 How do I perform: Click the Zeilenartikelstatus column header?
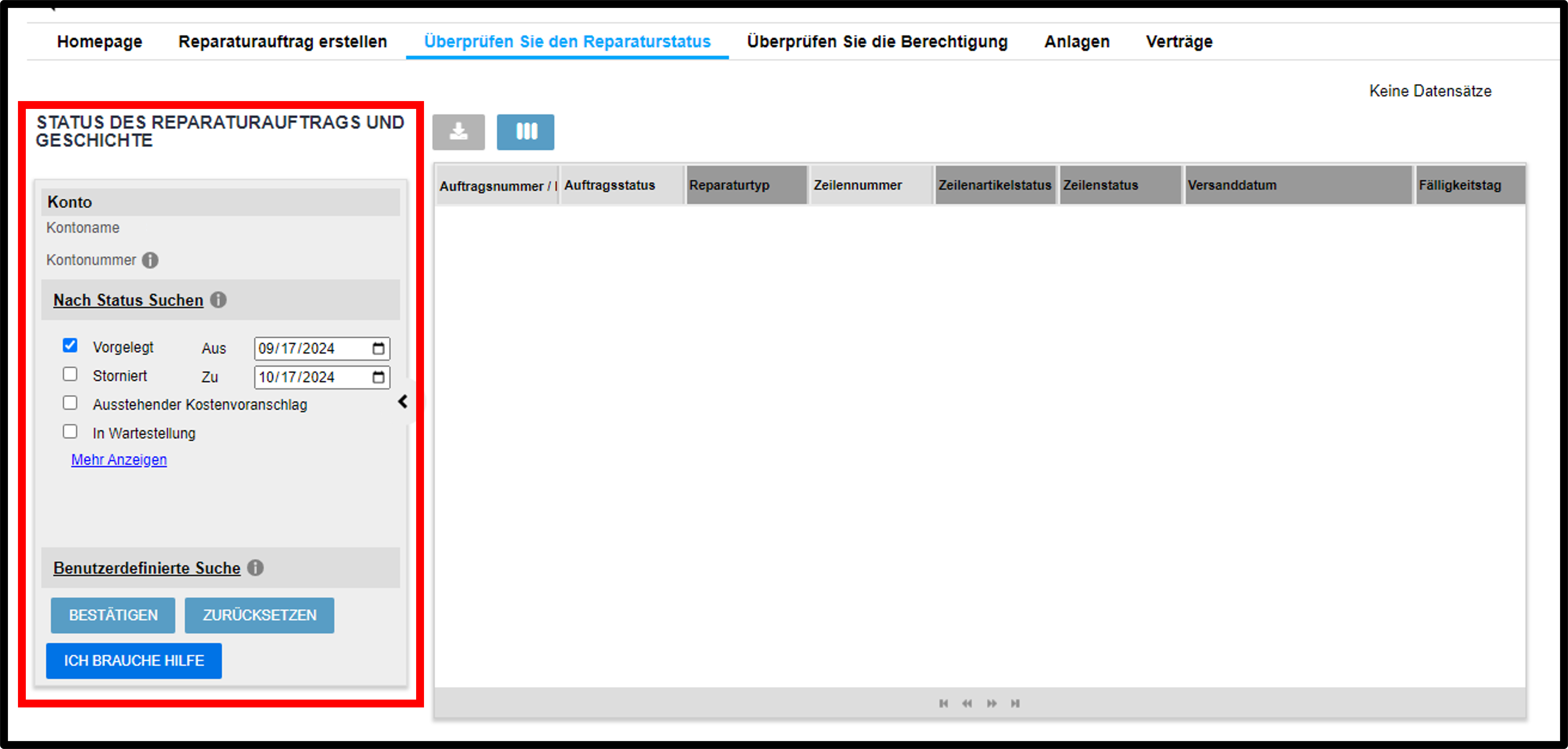coord(996,185)
